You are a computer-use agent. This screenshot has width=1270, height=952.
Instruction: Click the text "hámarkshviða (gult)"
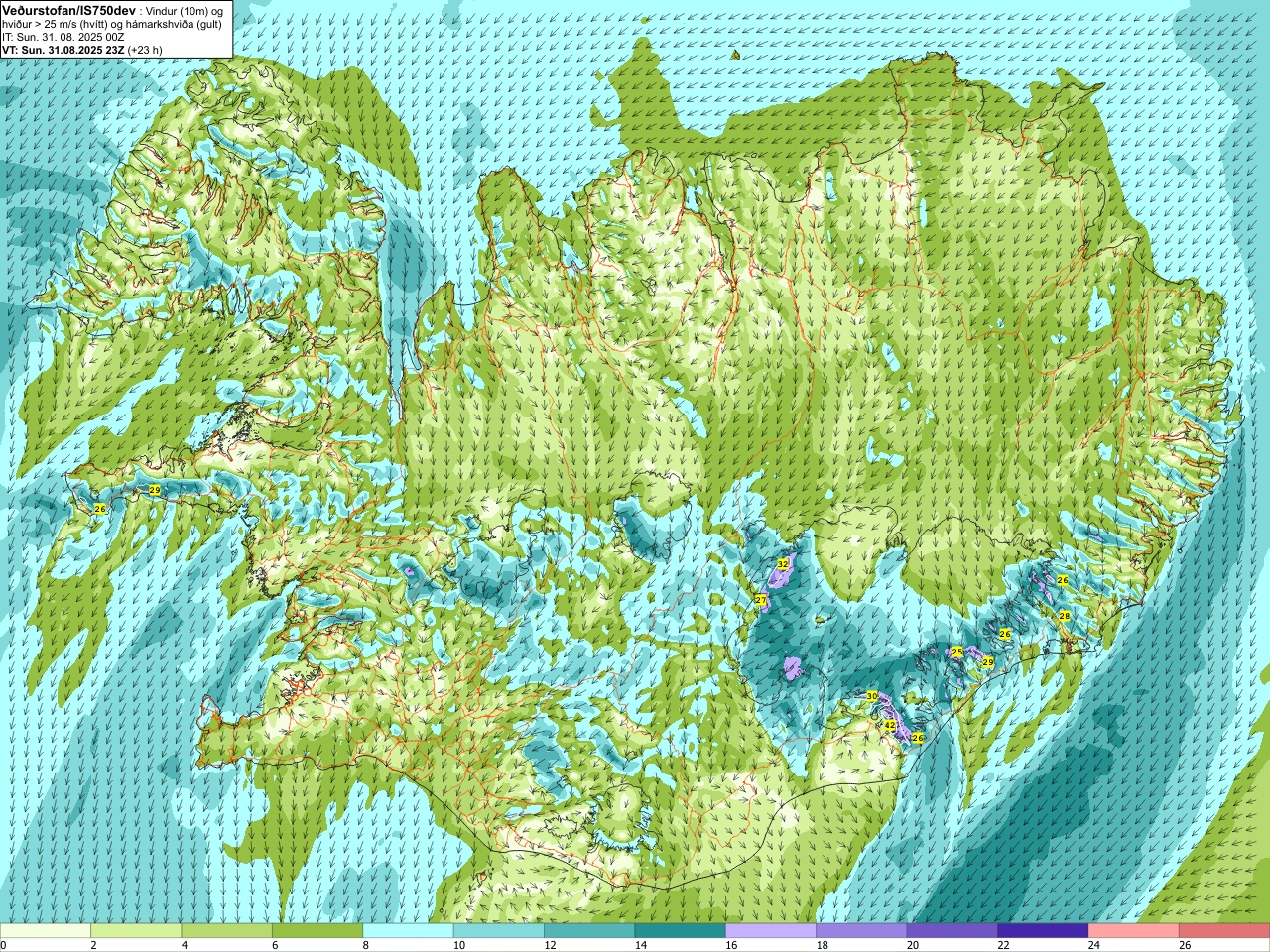[171, 23]
